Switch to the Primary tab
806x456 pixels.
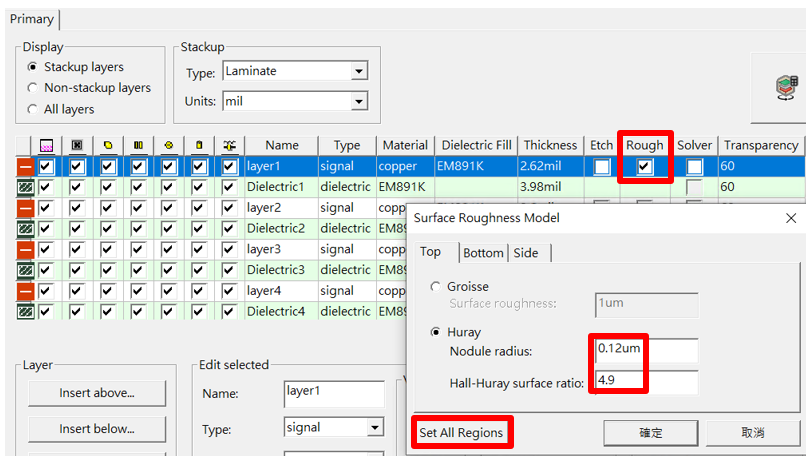click(x=32, y=20)
